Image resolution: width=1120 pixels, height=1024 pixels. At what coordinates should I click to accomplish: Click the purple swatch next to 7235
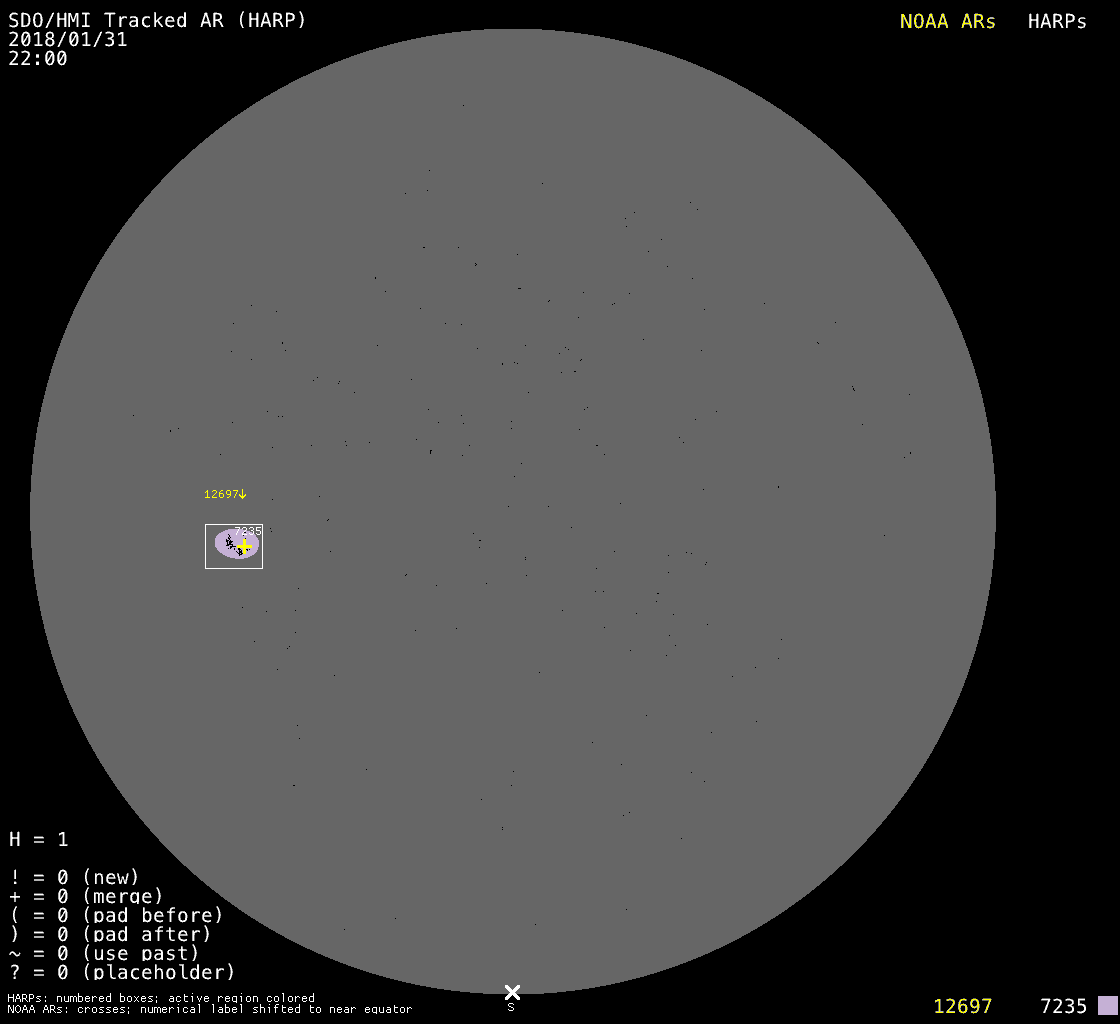pos(1107,1005)
